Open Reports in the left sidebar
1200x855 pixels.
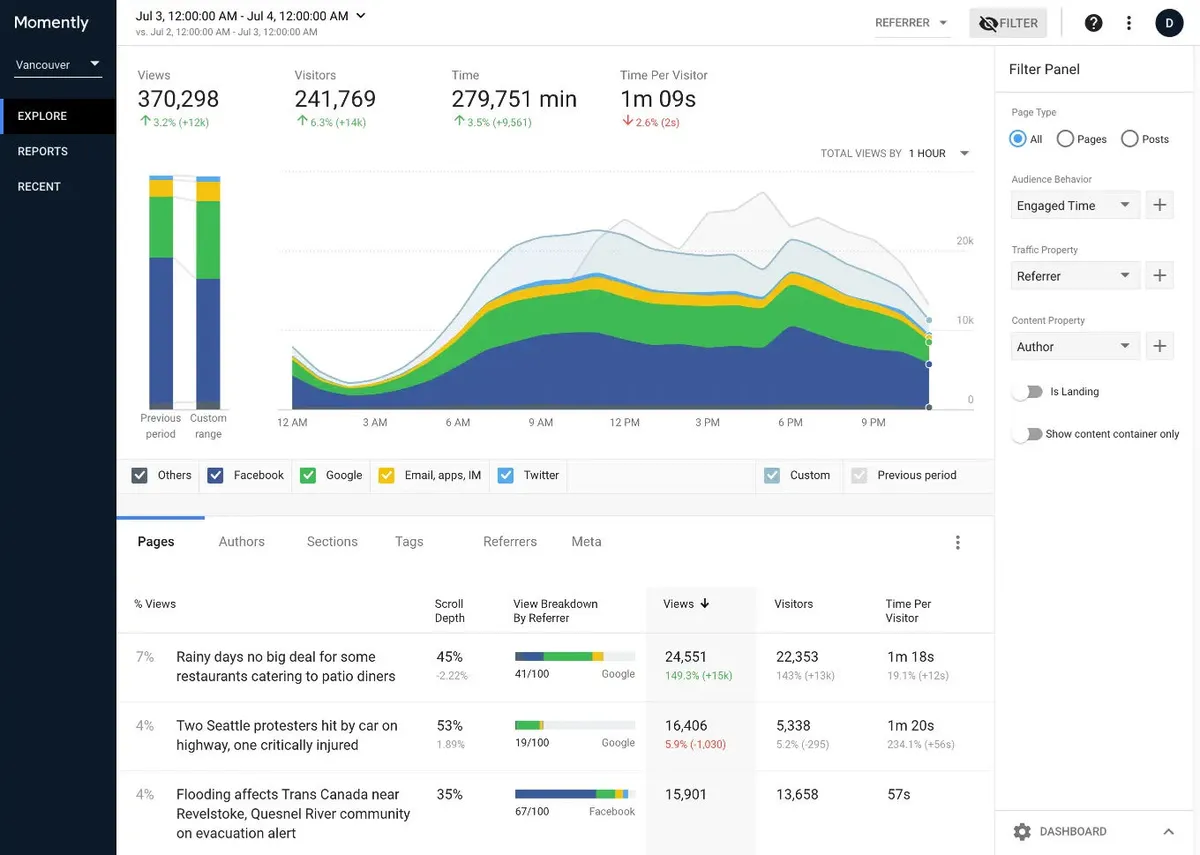click(43, 151)
